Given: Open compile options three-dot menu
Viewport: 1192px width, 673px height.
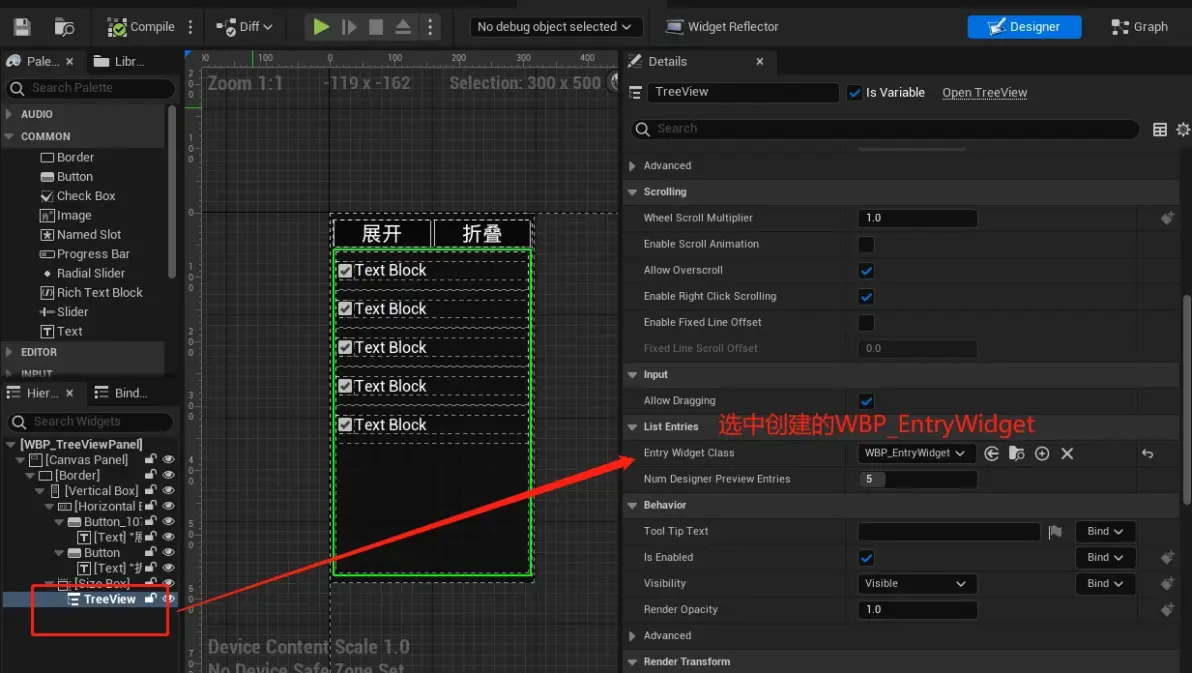Looking at the screenshot, I should point(191,27).
